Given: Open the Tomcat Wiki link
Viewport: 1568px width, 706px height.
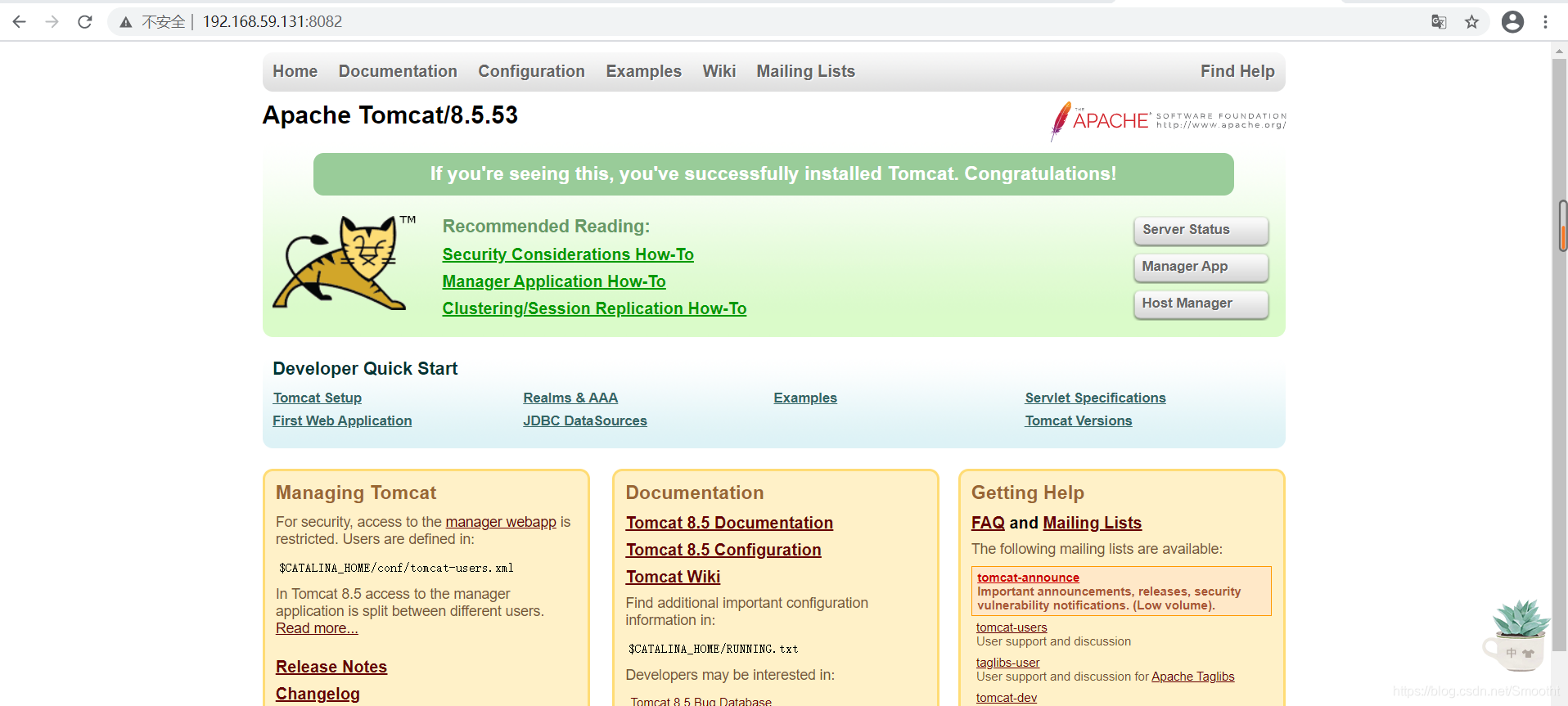Looking at the screenshot, I should 673,577.
